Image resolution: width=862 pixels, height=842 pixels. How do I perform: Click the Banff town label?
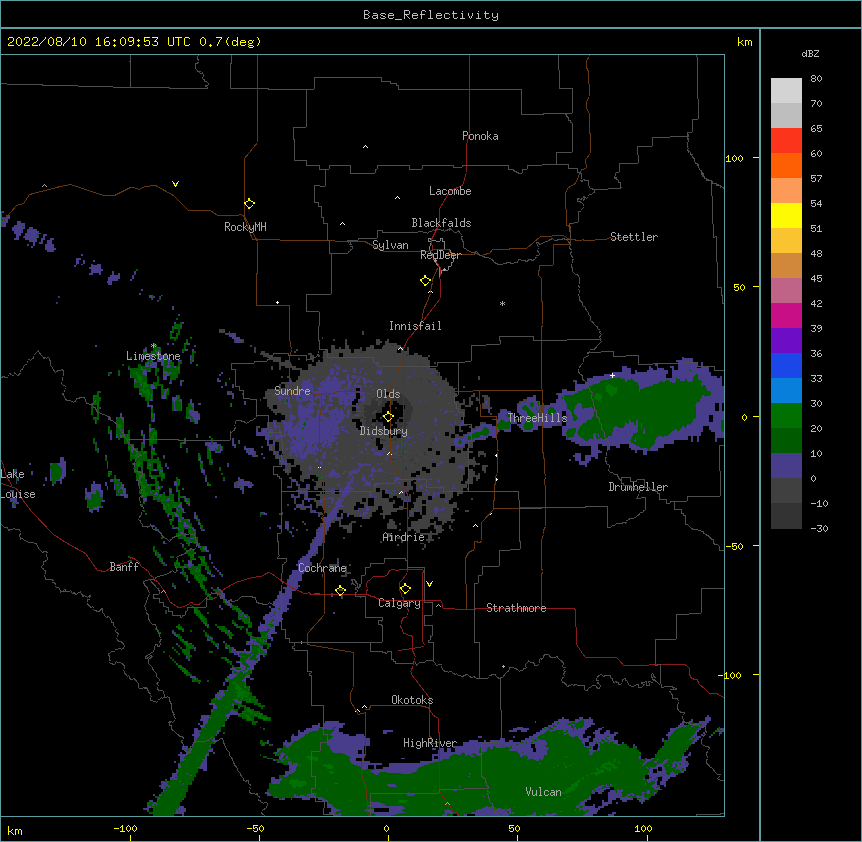pos(124,567)
